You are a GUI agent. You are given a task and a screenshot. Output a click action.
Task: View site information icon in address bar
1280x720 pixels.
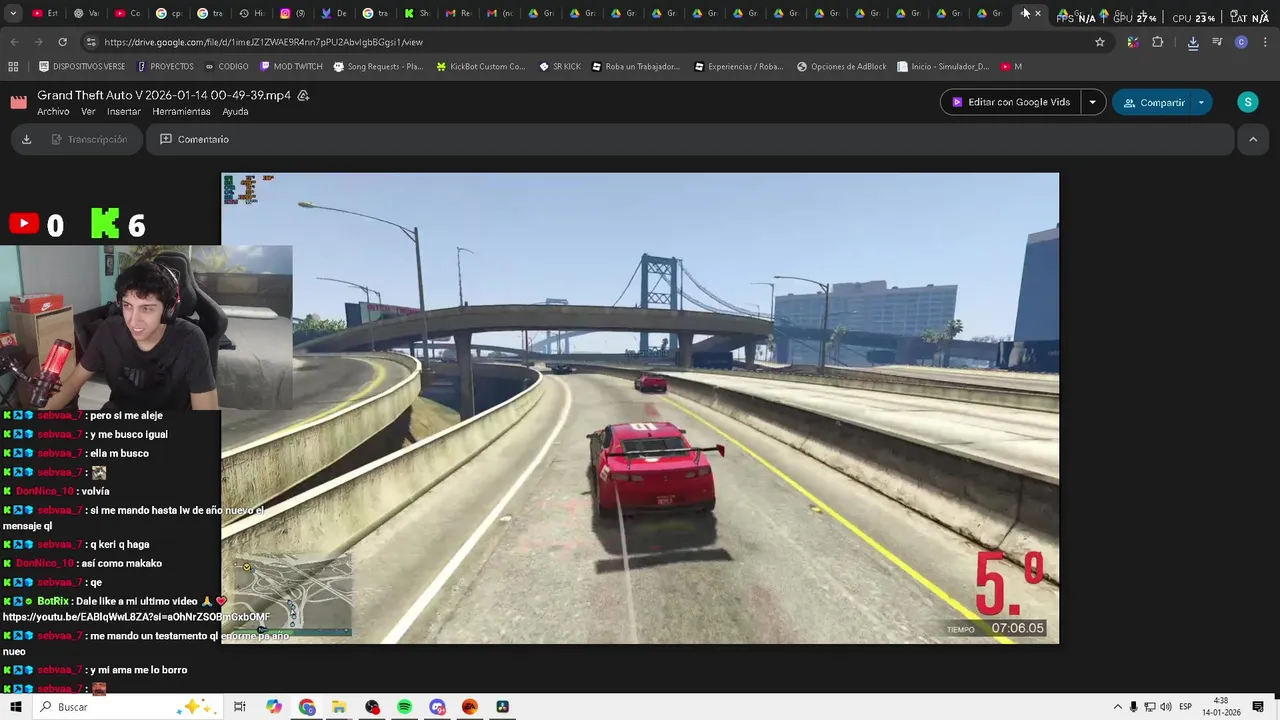tap(91, 42)
